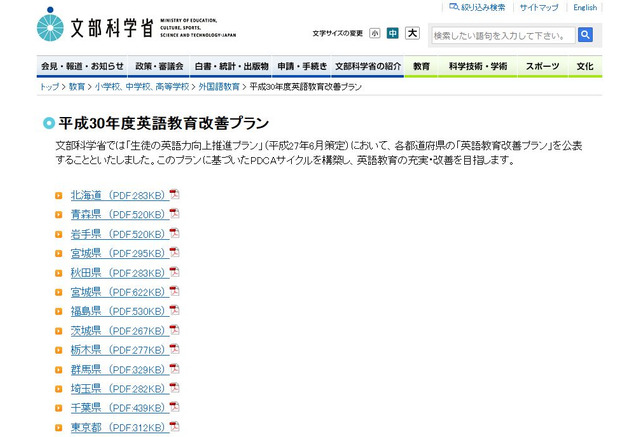
Task: Click the search keyword input field
Action: tap(503, 35)
